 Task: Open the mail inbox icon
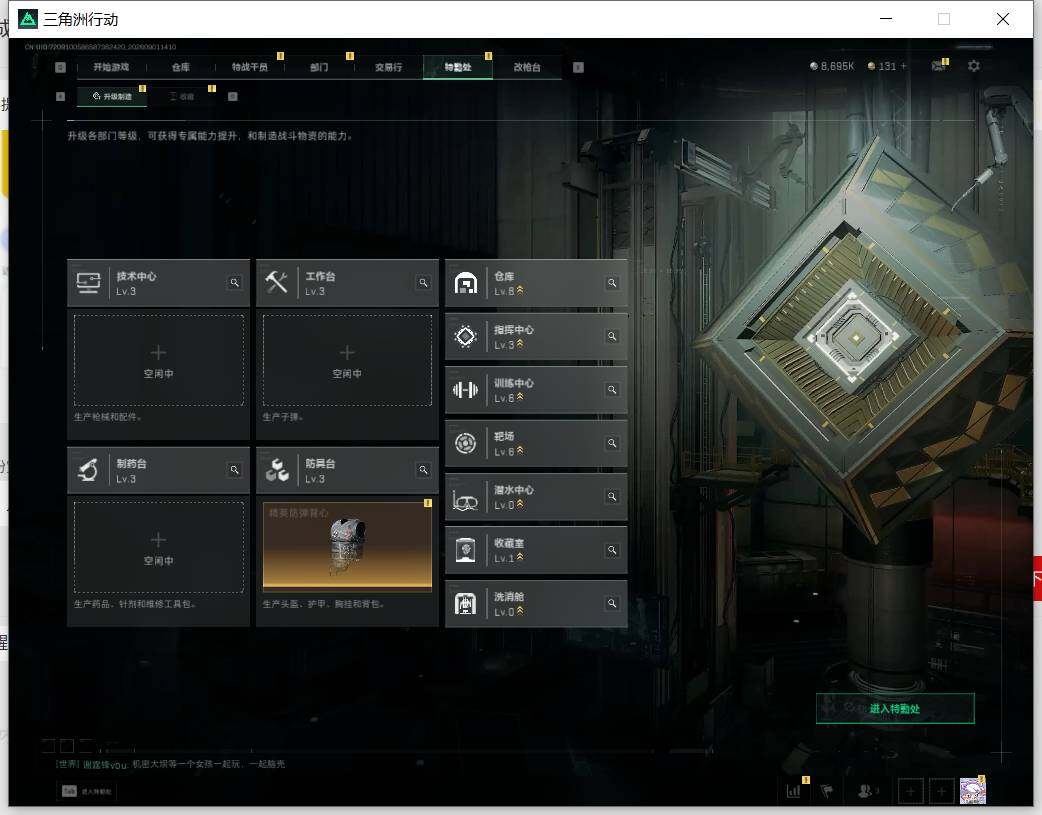pos(938,66)
